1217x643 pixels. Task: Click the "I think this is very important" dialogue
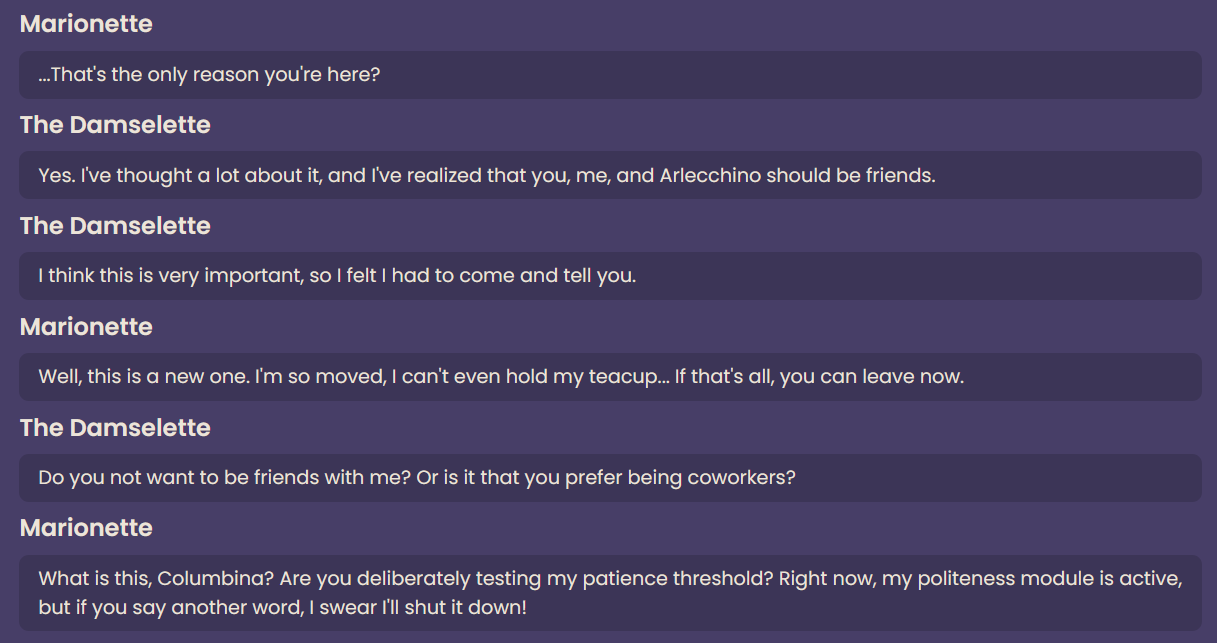[x=337, y=276]
